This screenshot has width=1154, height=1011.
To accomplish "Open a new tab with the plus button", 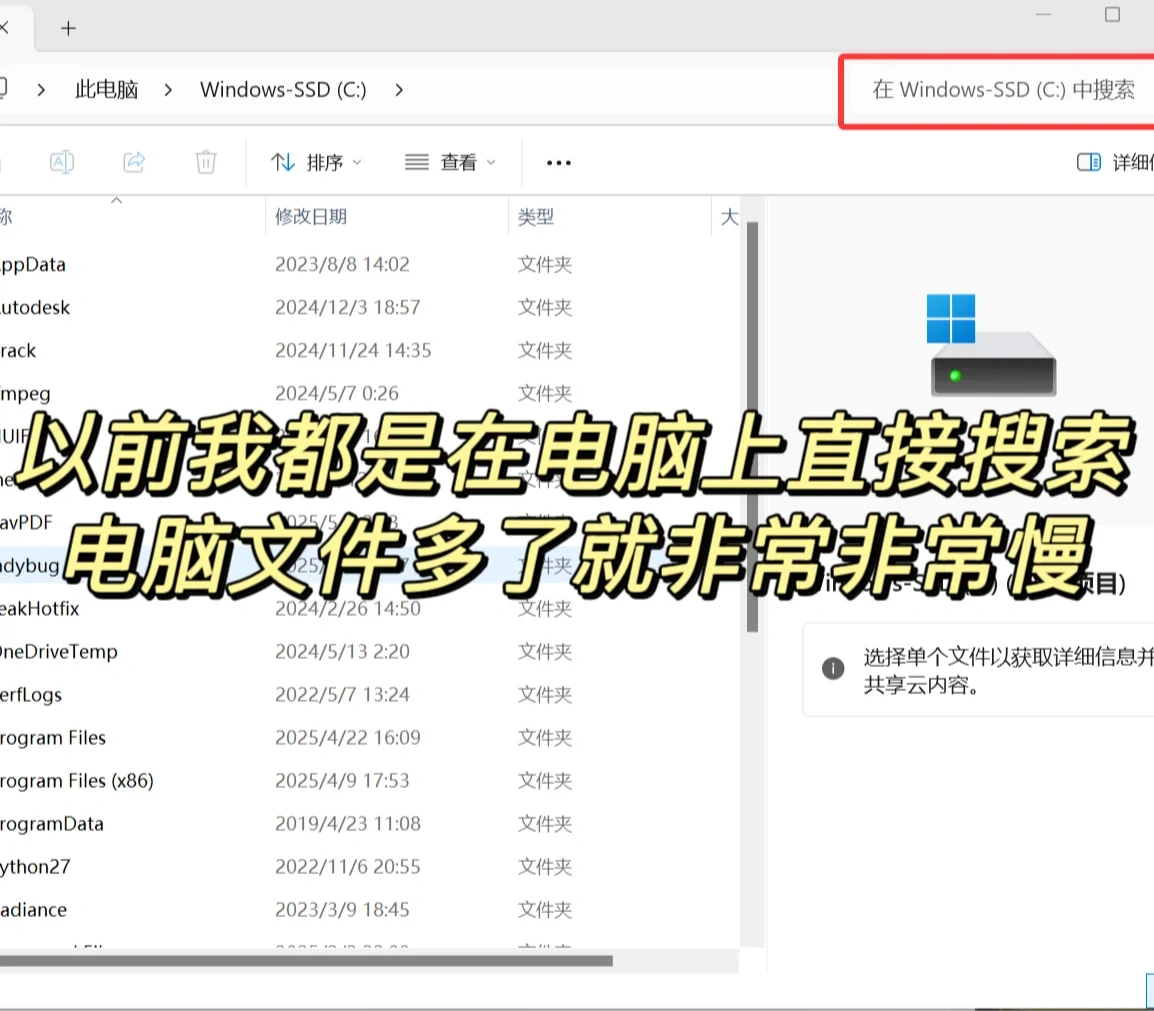I will 68,28.
